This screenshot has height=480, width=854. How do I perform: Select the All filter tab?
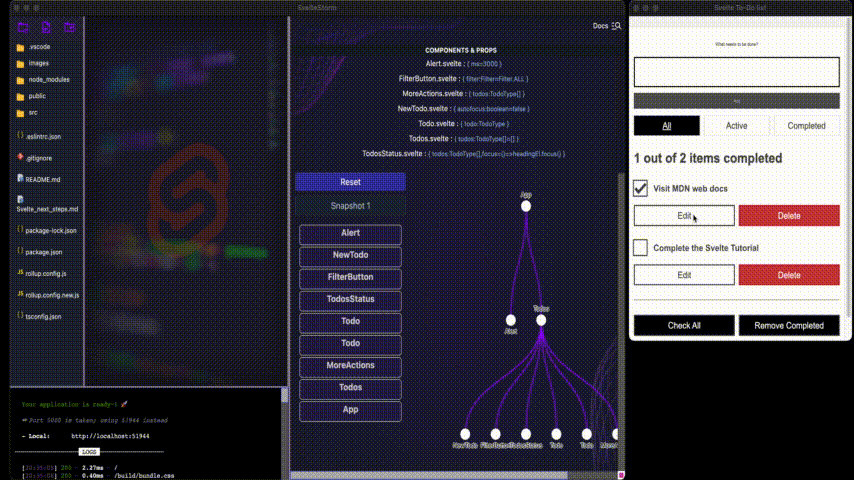667,126
